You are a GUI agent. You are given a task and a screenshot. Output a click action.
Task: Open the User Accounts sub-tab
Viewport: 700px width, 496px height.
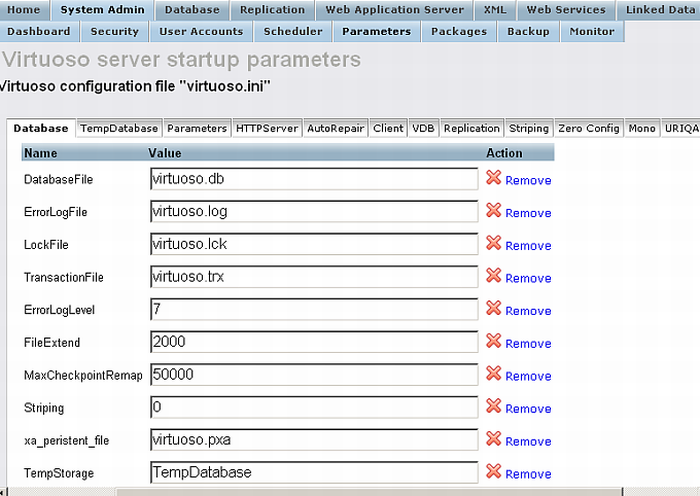click(x=201, y=32)
